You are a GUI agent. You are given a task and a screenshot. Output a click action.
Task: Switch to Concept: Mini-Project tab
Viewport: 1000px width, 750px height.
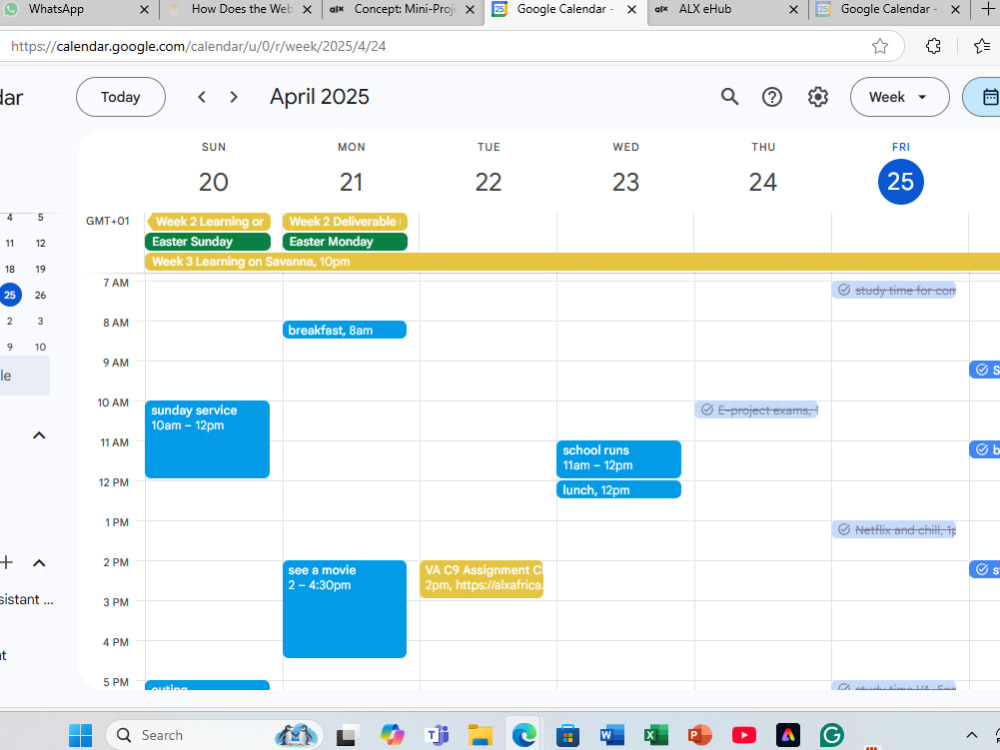point(402,9)
